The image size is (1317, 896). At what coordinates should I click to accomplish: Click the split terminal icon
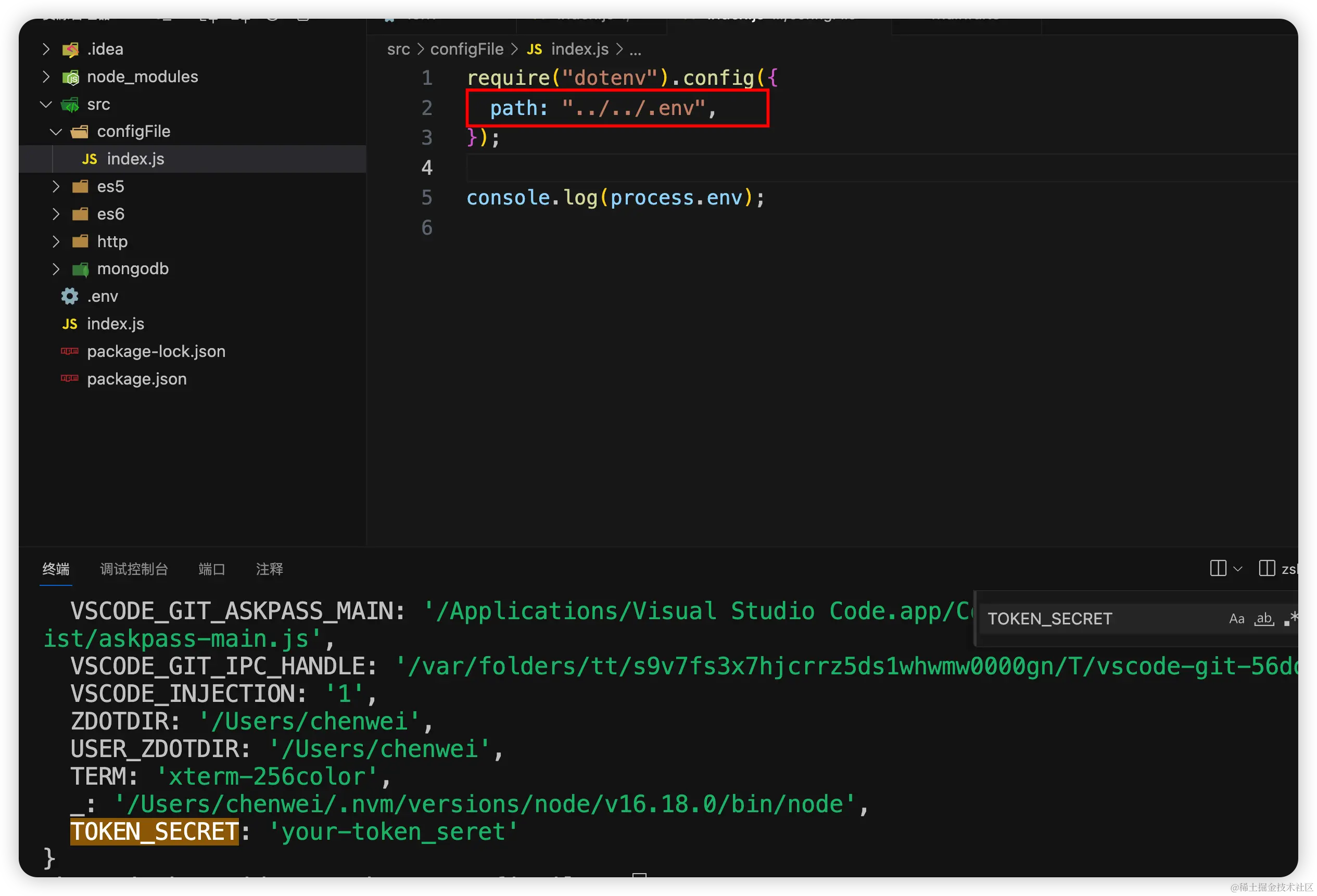pos(1218,568)
